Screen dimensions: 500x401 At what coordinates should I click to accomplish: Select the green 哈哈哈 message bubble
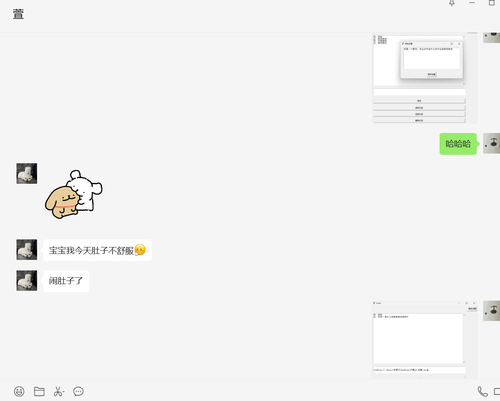458,144
